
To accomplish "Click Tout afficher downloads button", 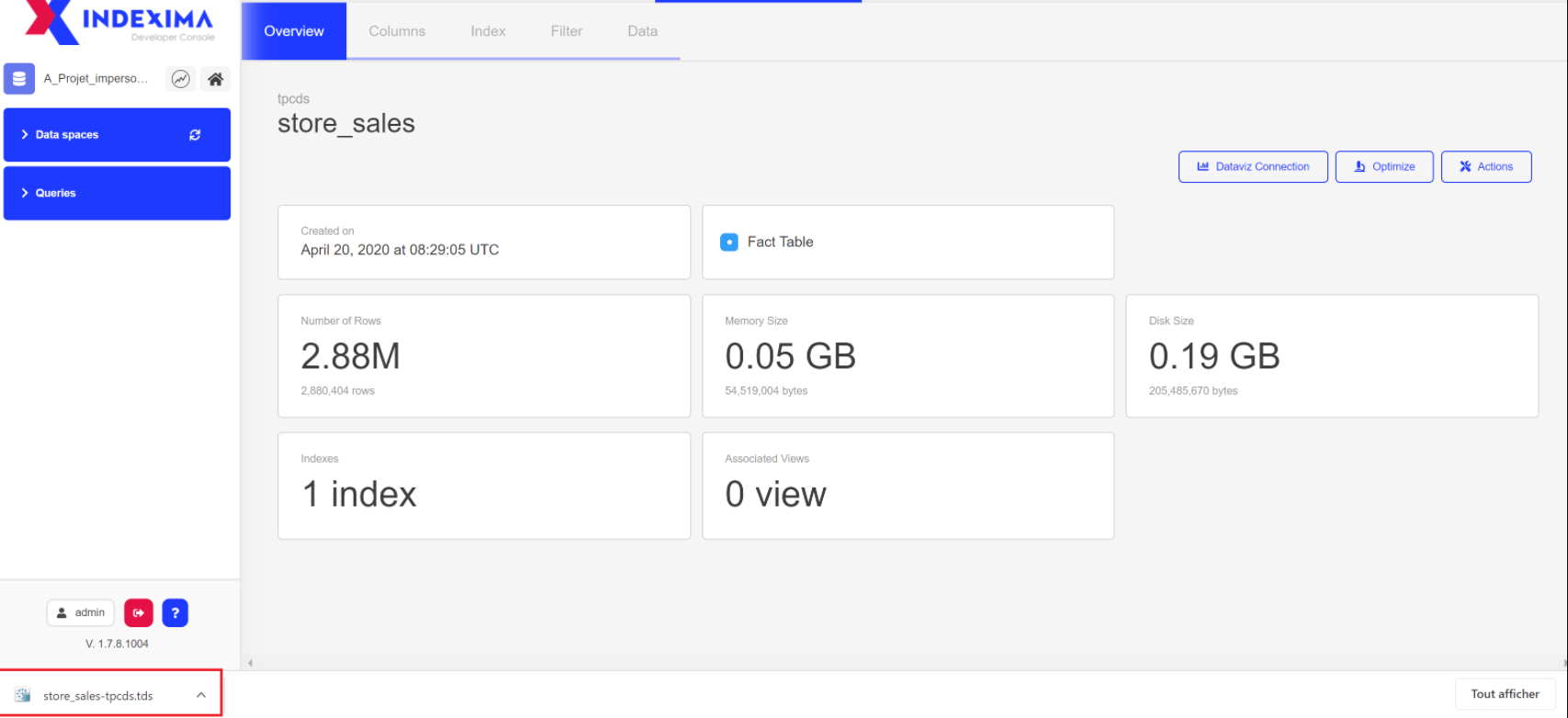I will click(x=1505, y=694).
